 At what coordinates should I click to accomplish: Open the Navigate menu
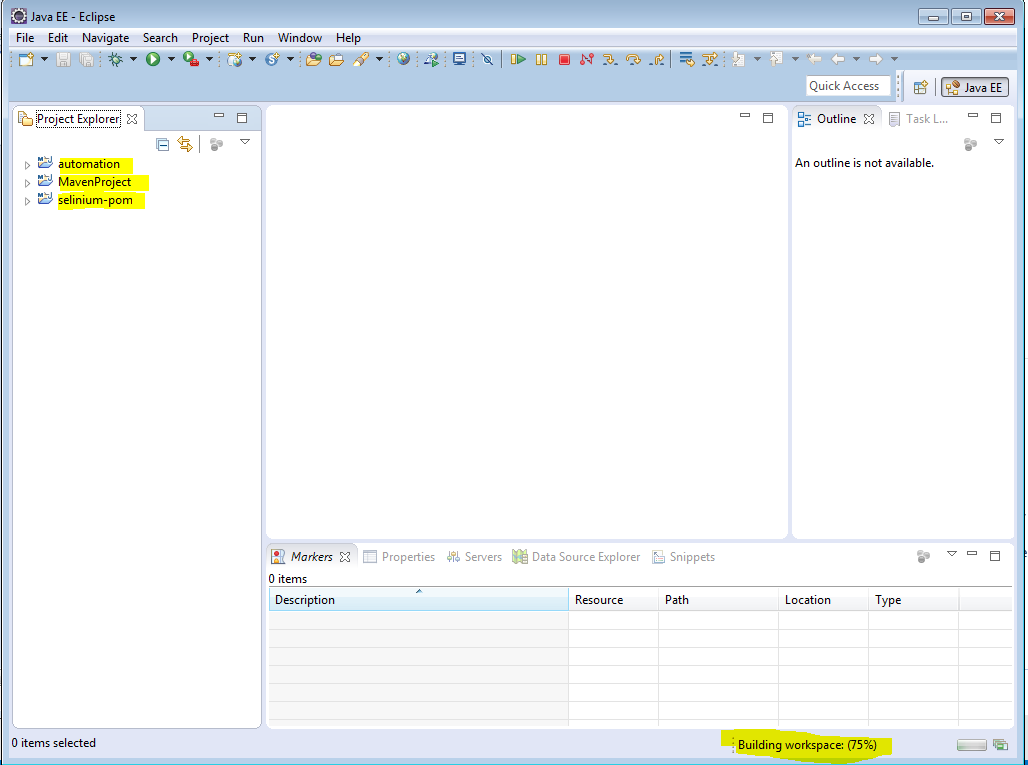(x=106, y=38)
